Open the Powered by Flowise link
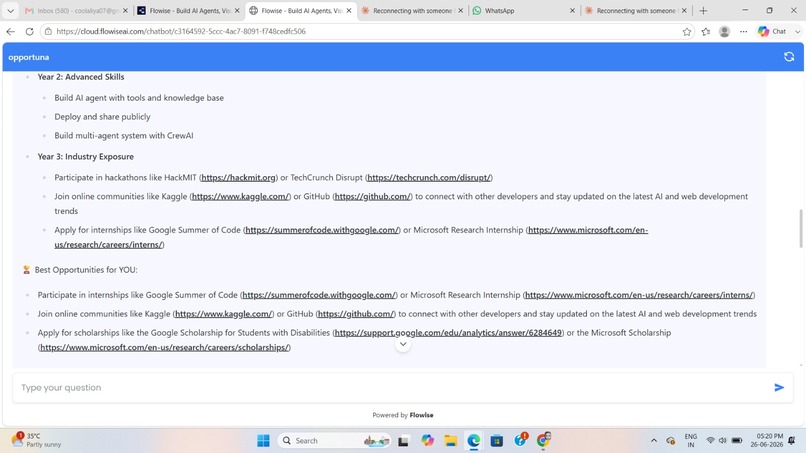 coord(421,415)
